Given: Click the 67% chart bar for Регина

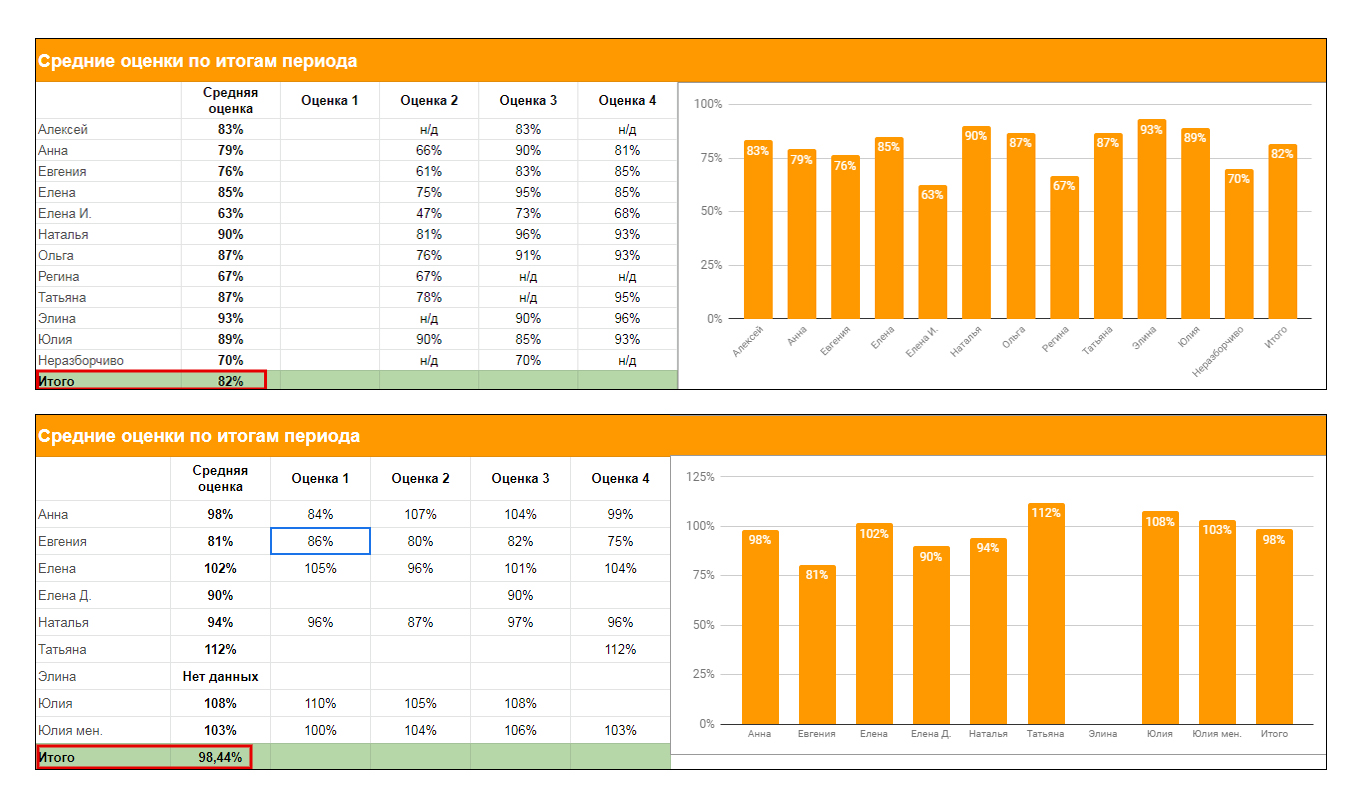Looking at the screenshot, I should click(x=1064, y=248).
